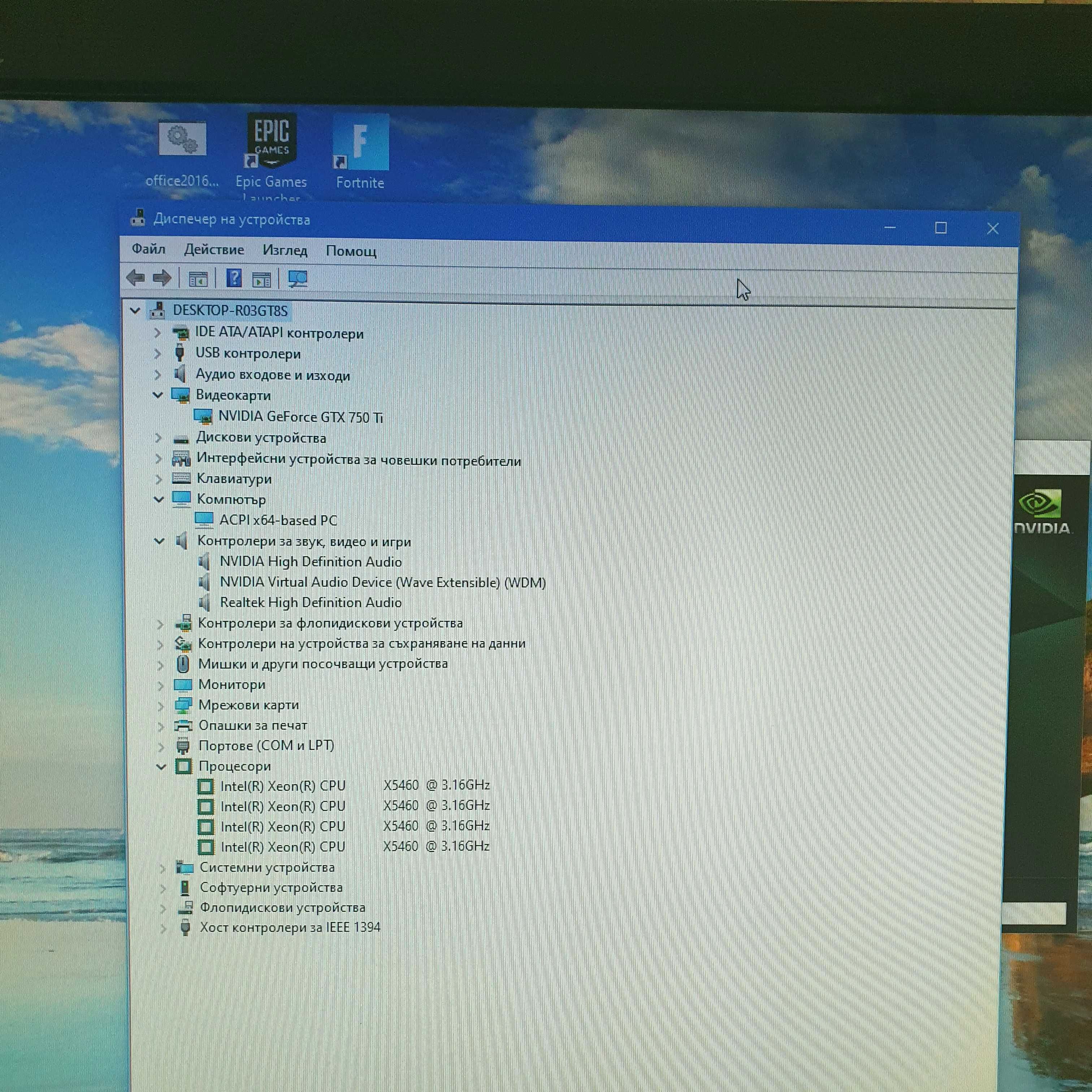Collapse Контролери за звук, видео и игри
The image size is (1092, 1092).
click(159, 541)
